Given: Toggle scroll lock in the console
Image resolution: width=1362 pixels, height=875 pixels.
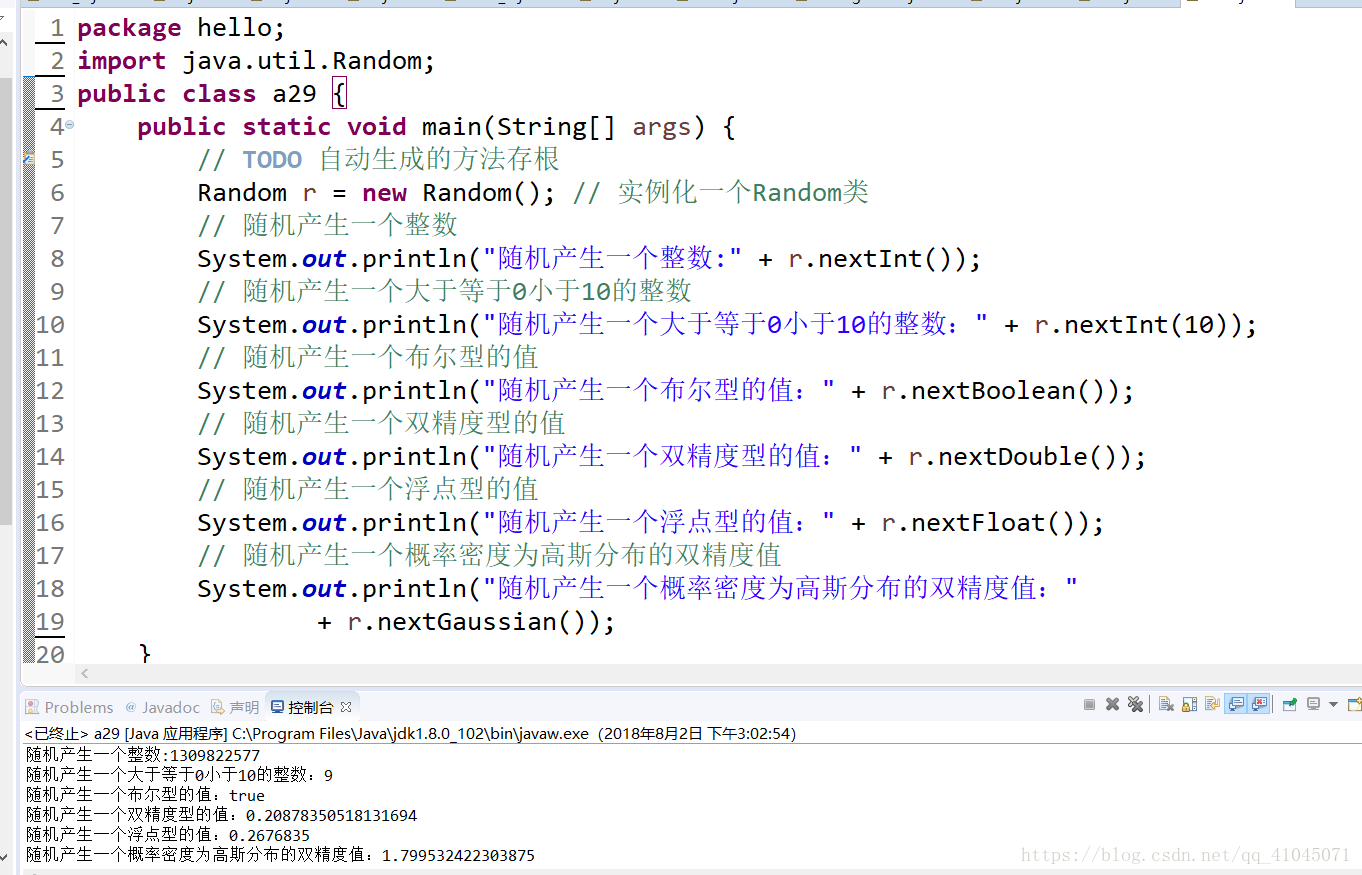Looking at the screenshot, I should pyautogui.click(x=1189, y=704).
